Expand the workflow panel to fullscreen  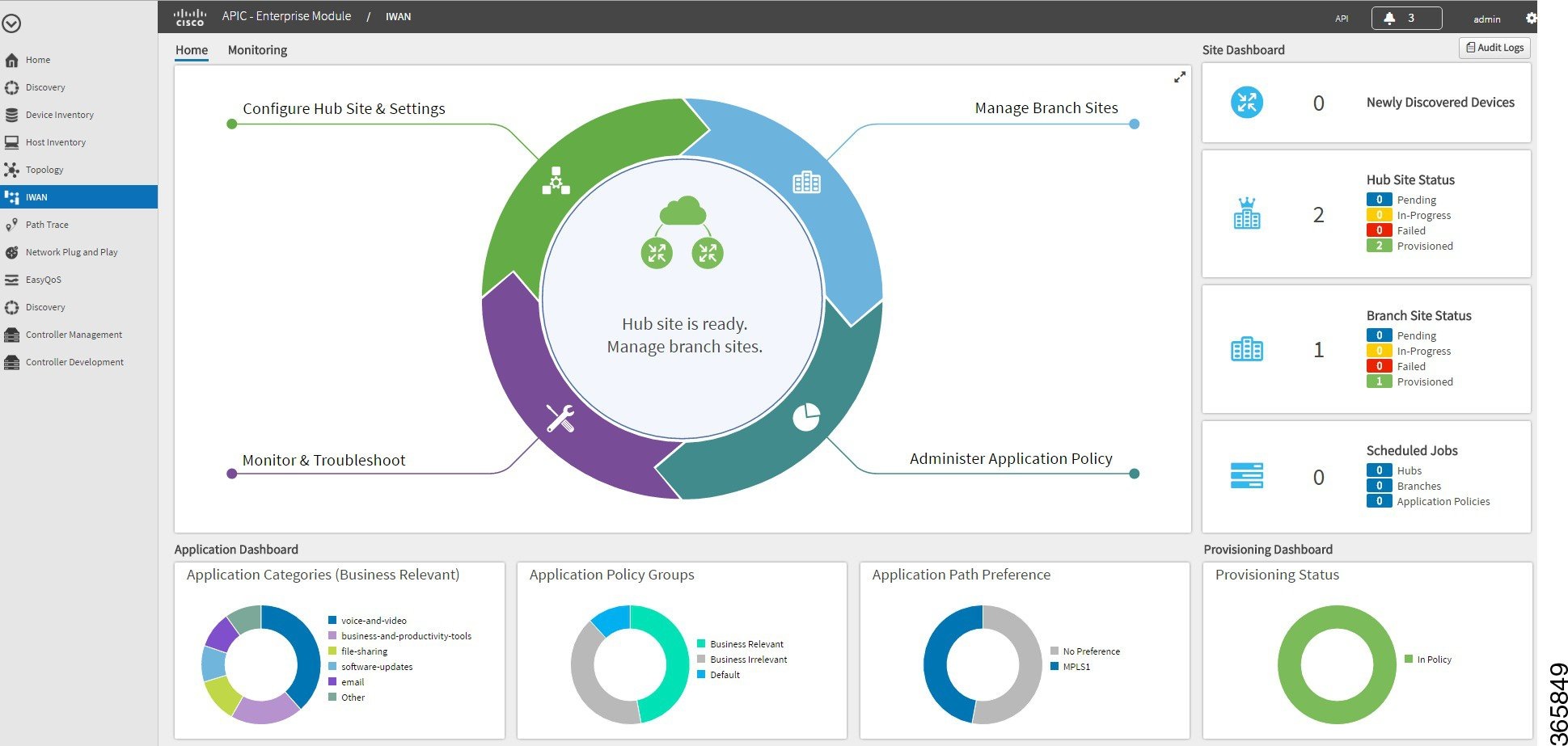click(x=1180, y=77)
